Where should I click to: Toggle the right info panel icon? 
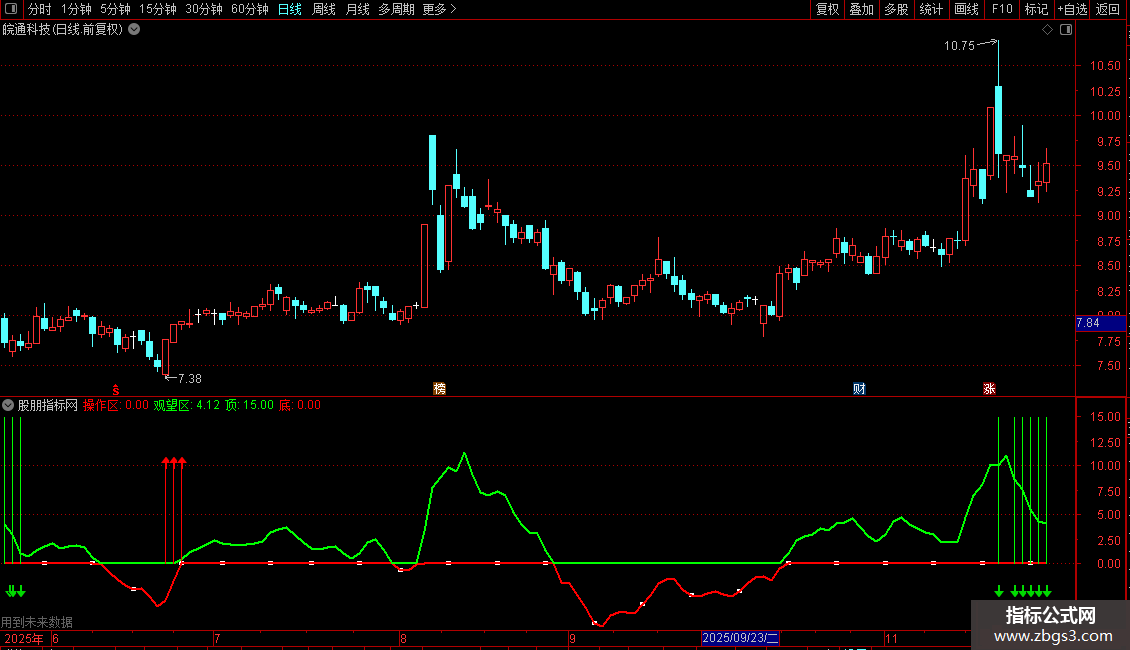[1066, 29]
